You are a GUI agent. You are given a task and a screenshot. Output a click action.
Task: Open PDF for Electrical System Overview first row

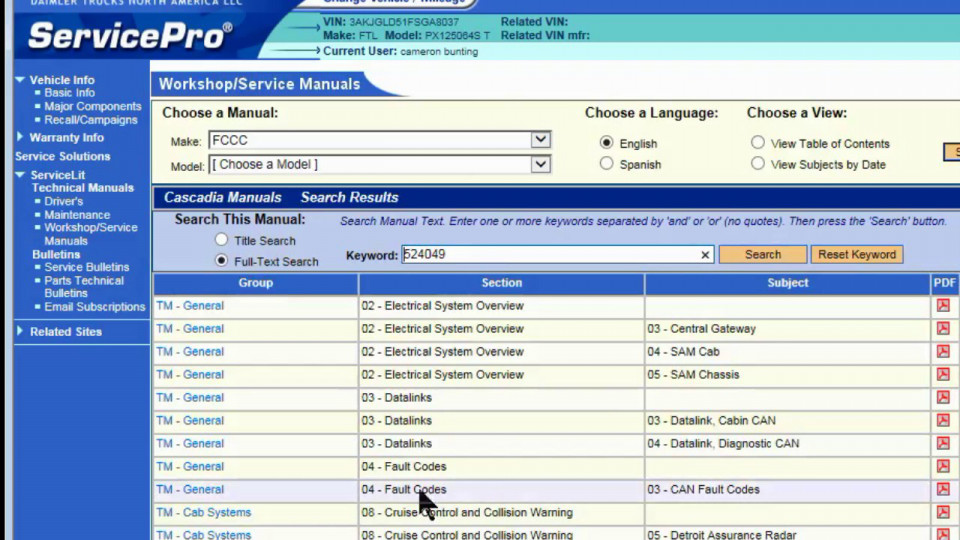coord(943,306)
